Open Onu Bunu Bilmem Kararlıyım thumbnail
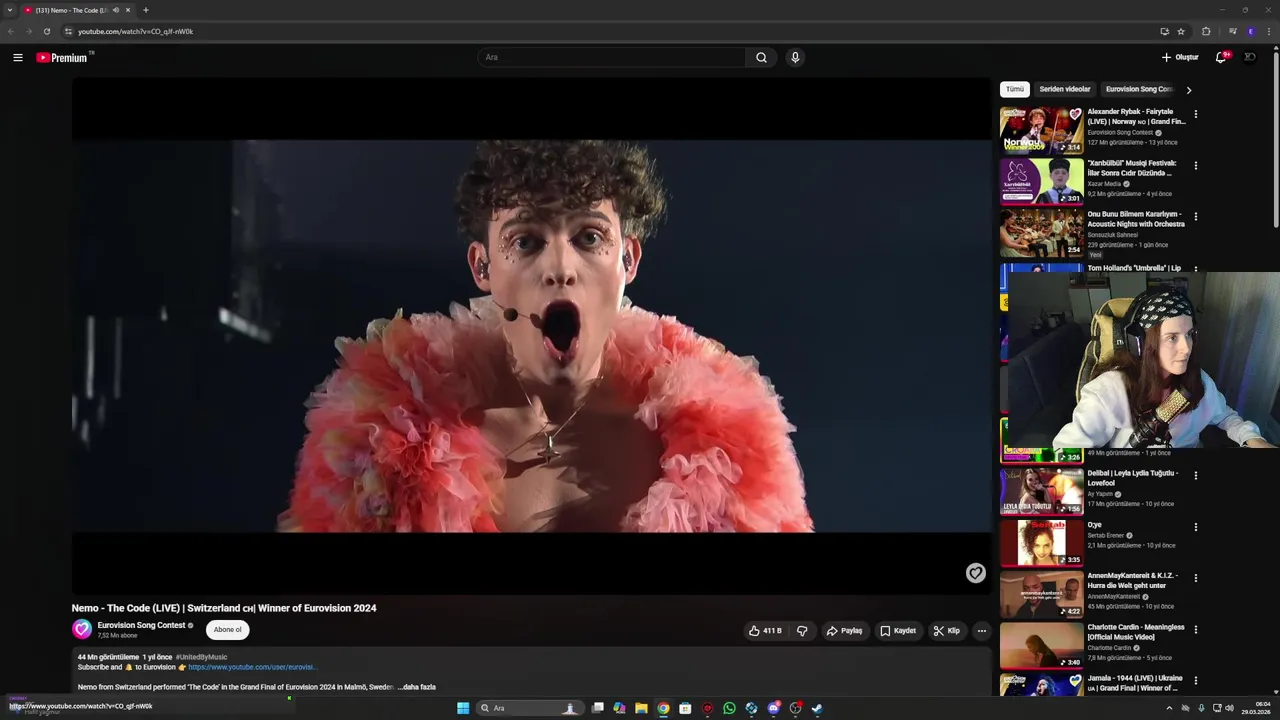The image size is (1280, 720). [1041, 231]
